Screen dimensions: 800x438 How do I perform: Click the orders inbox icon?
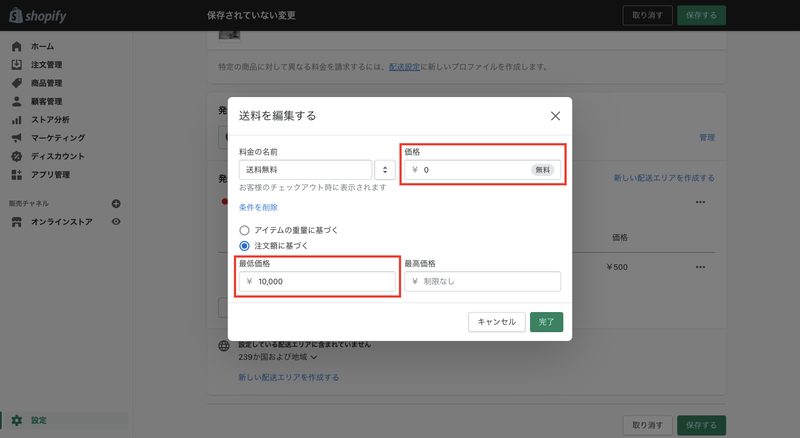point(16,65)
